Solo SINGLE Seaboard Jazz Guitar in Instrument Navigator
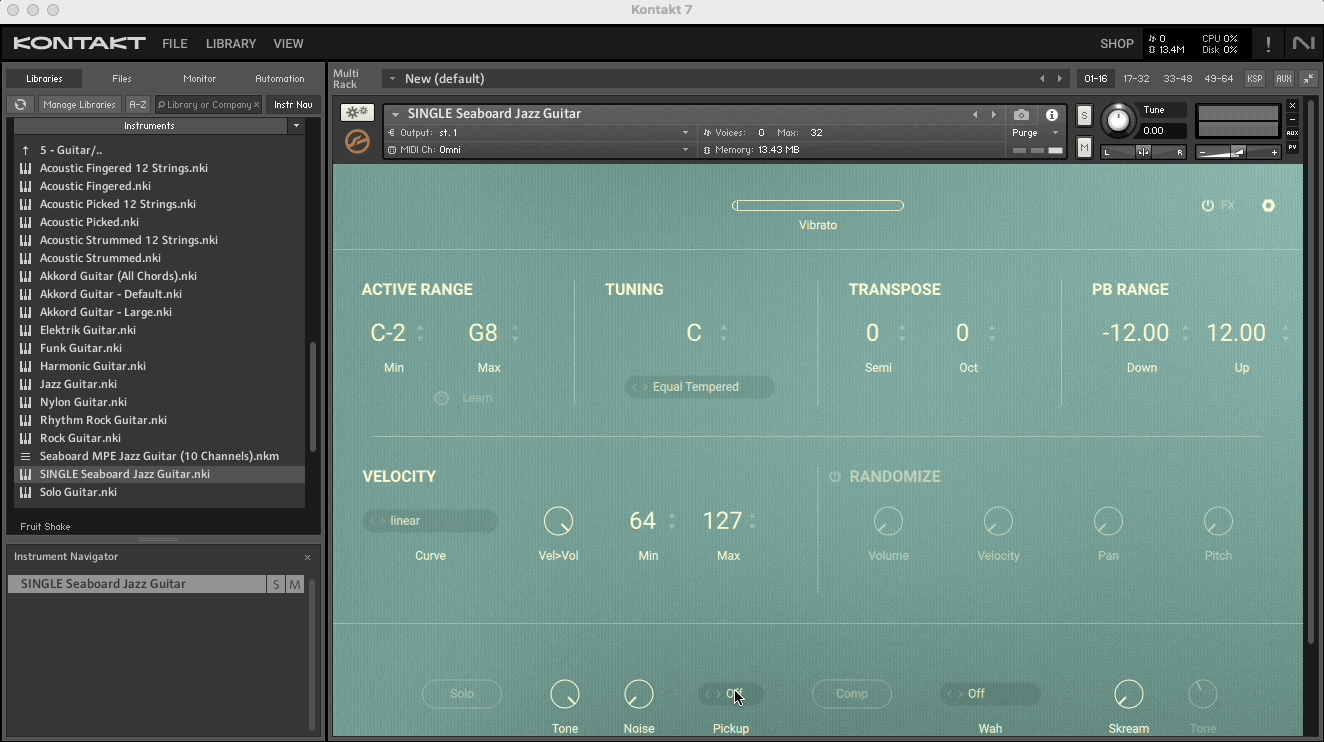Image resolution: width=1324 pixels, height=742 pixels. (276, 584)
